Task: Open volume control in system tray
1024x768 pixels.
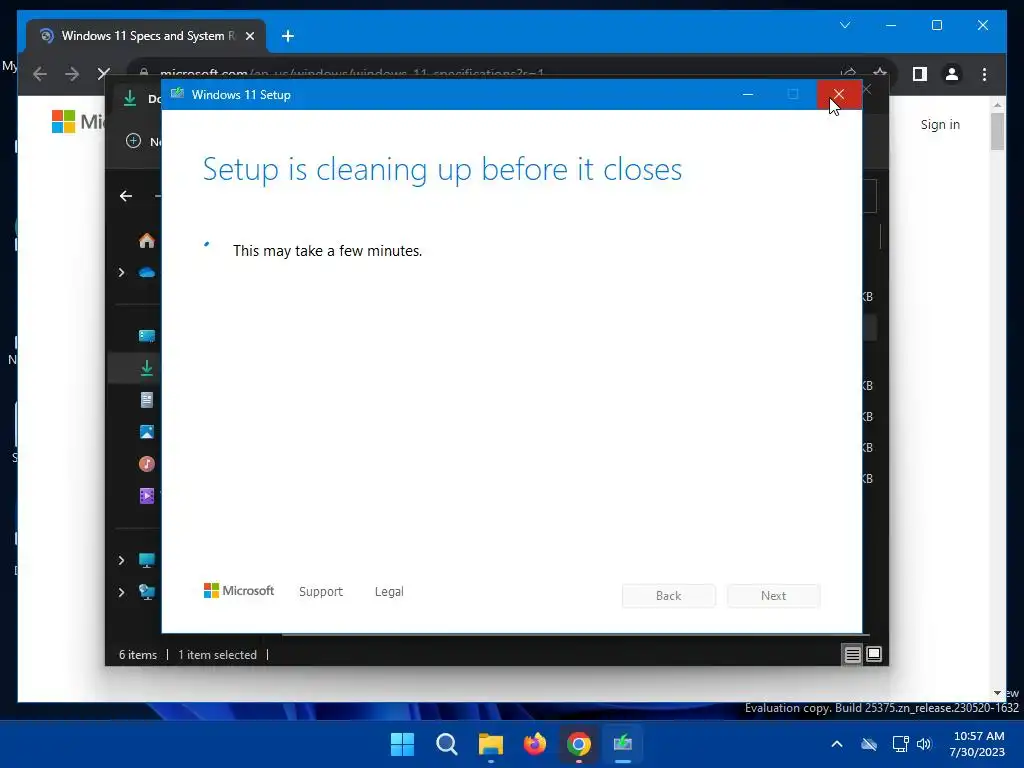Action: [x=924, y=744]
